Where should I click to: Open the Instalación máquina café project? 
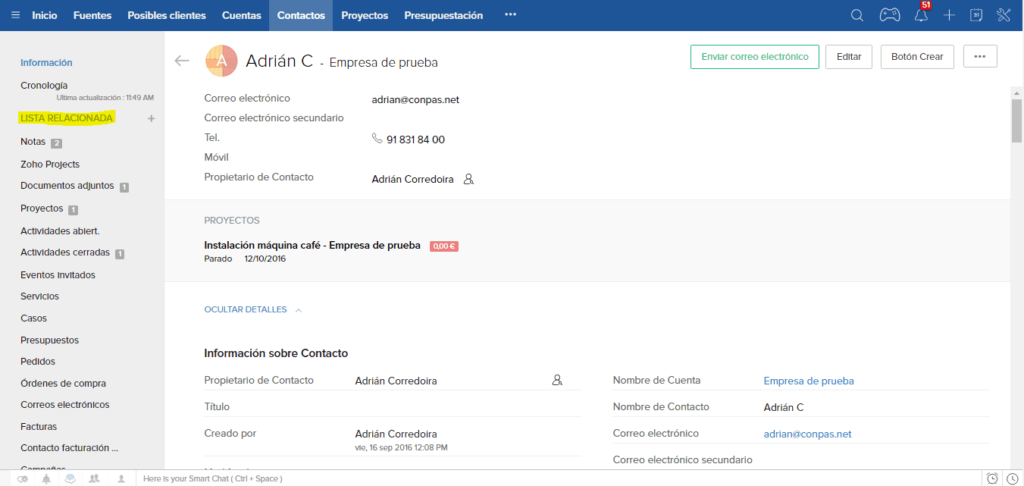[312, 246]
